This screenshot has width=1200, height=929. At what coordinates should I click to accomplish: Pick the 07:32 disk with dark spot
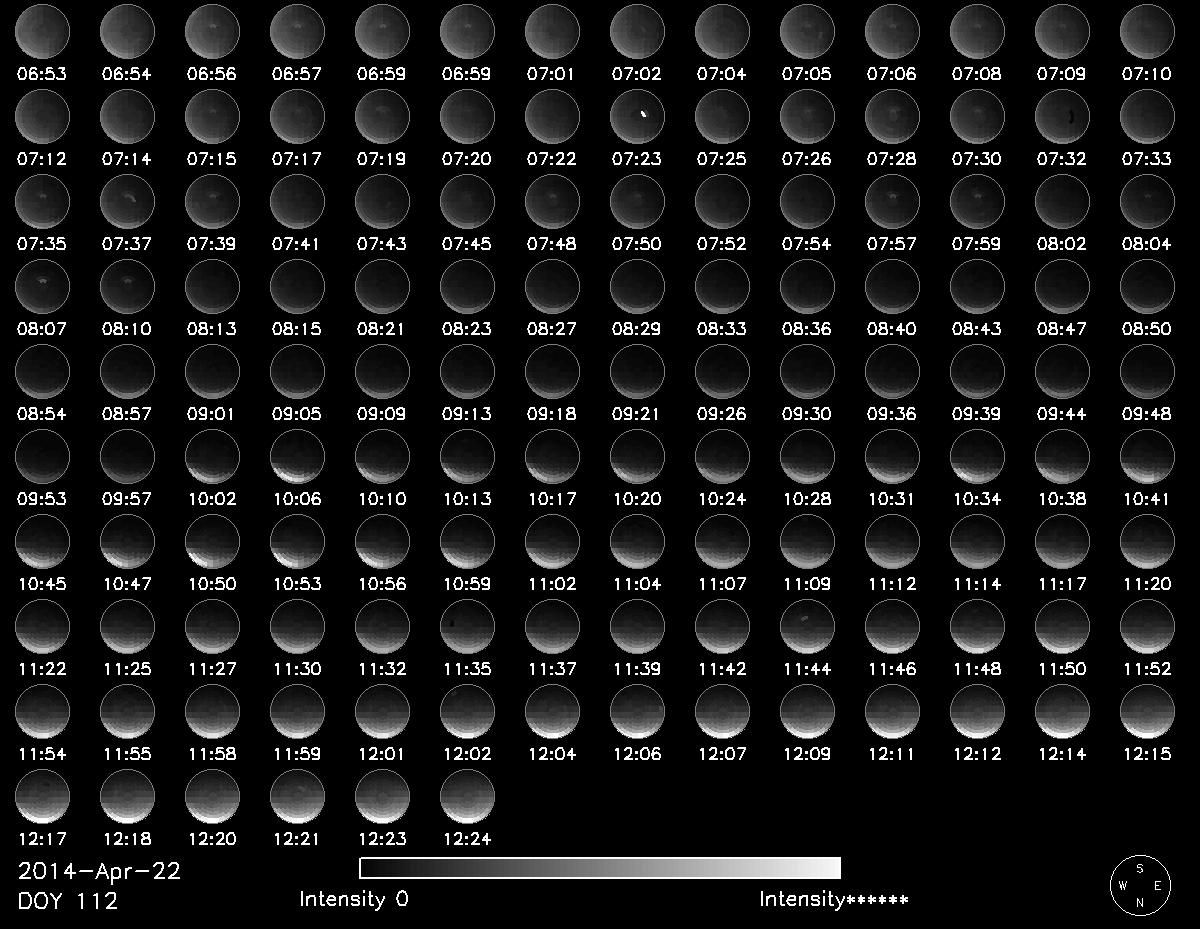pyautogui.click(x=1062, y=116)
